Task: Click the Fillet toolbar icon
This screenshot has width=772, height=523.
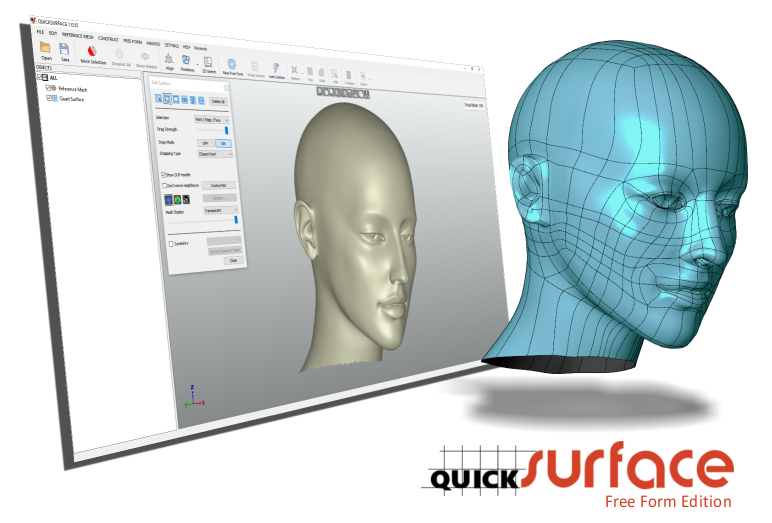Action: tap(322, 72)
